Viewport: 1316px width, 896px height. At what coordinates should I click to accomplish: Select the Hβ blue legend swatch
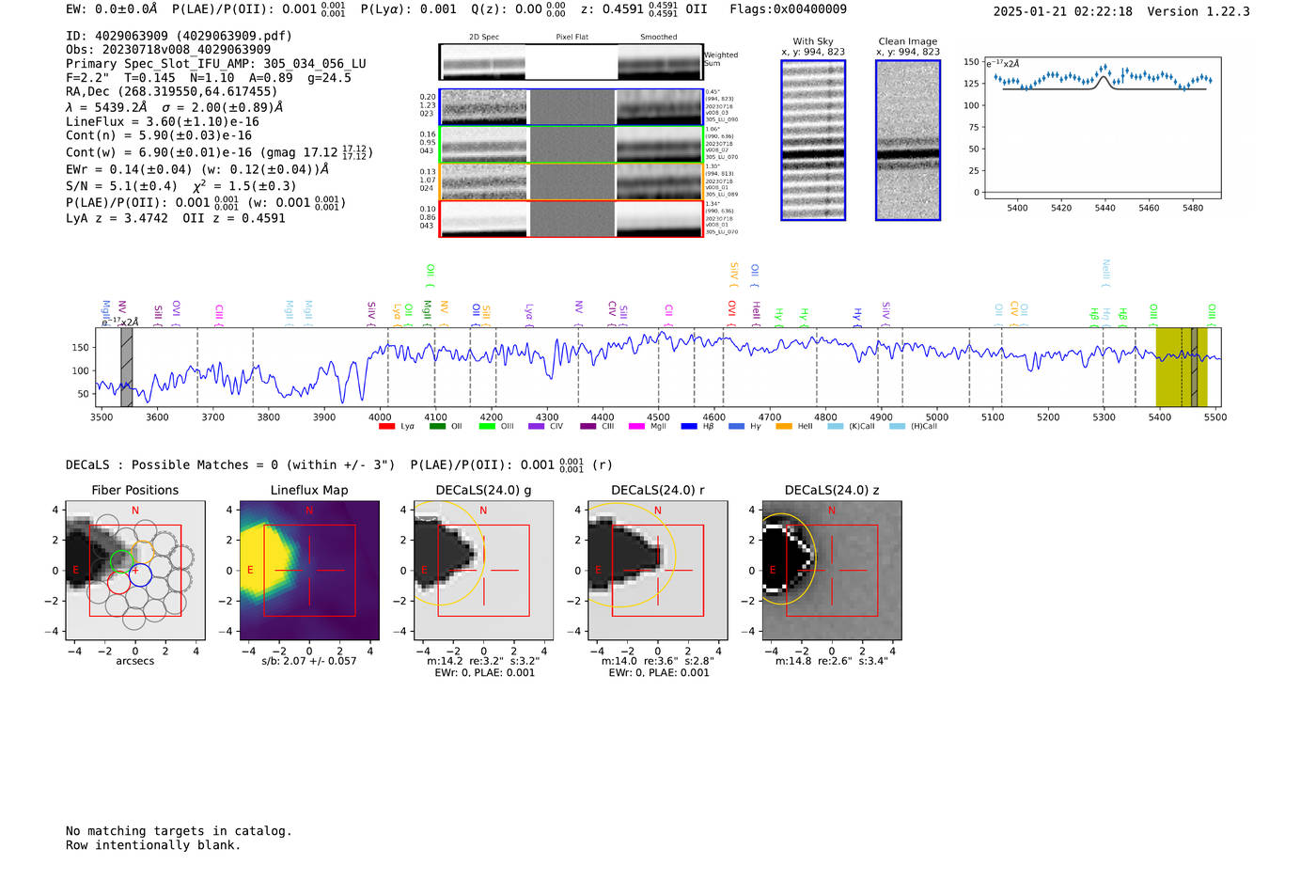pyautogui.click(x=689, y=427)
